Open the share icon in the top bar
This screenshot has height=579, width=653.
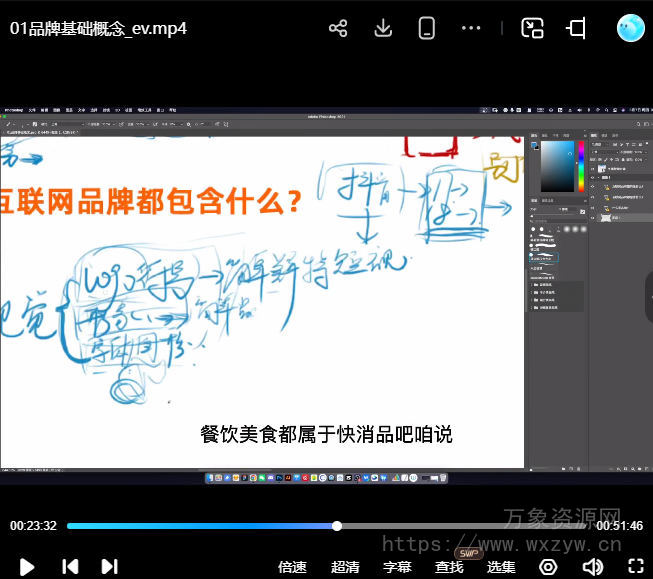(338, 29)
